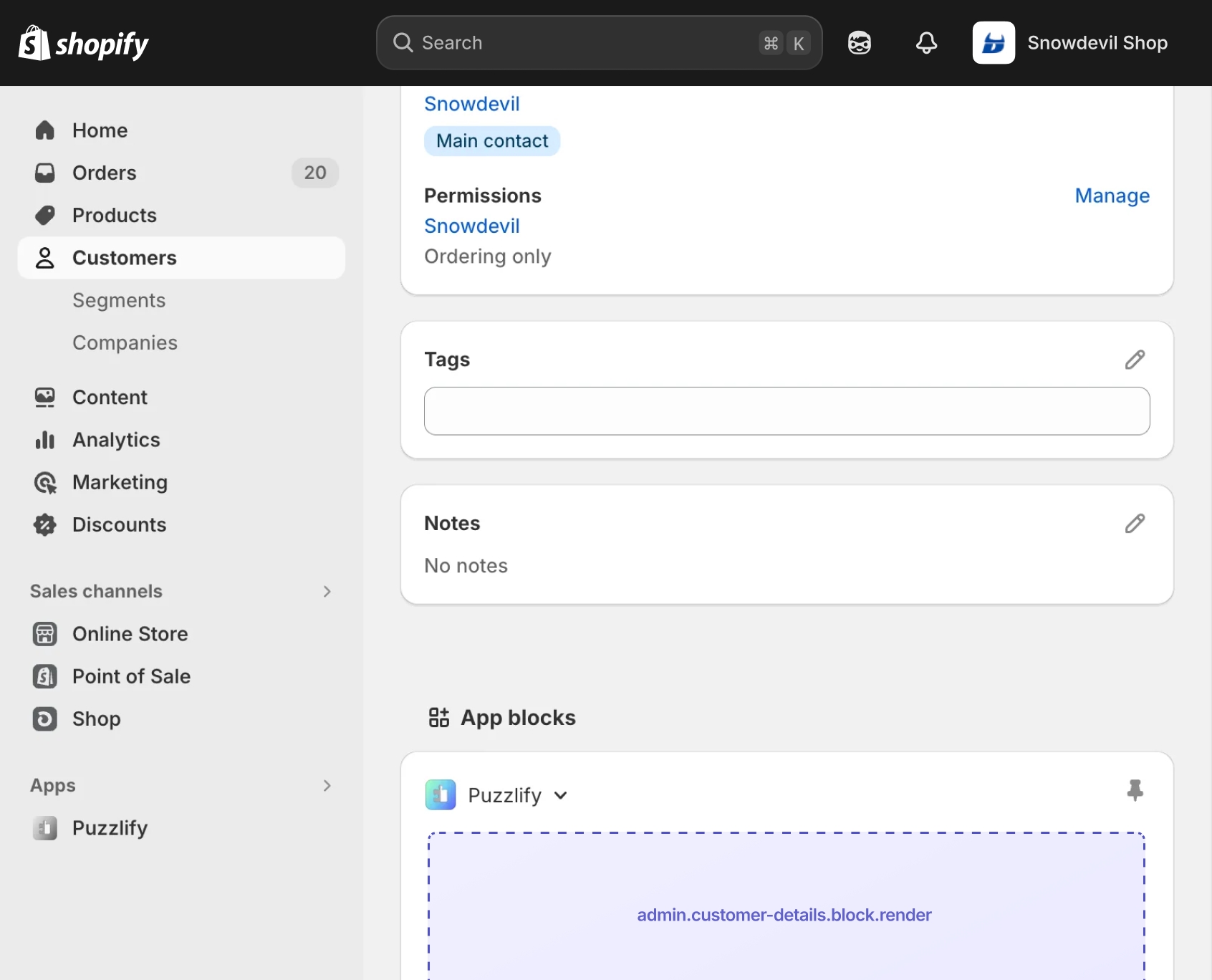Screen dimensions: 1212x980
Task: Open the Products menu item
Action: 181,215
